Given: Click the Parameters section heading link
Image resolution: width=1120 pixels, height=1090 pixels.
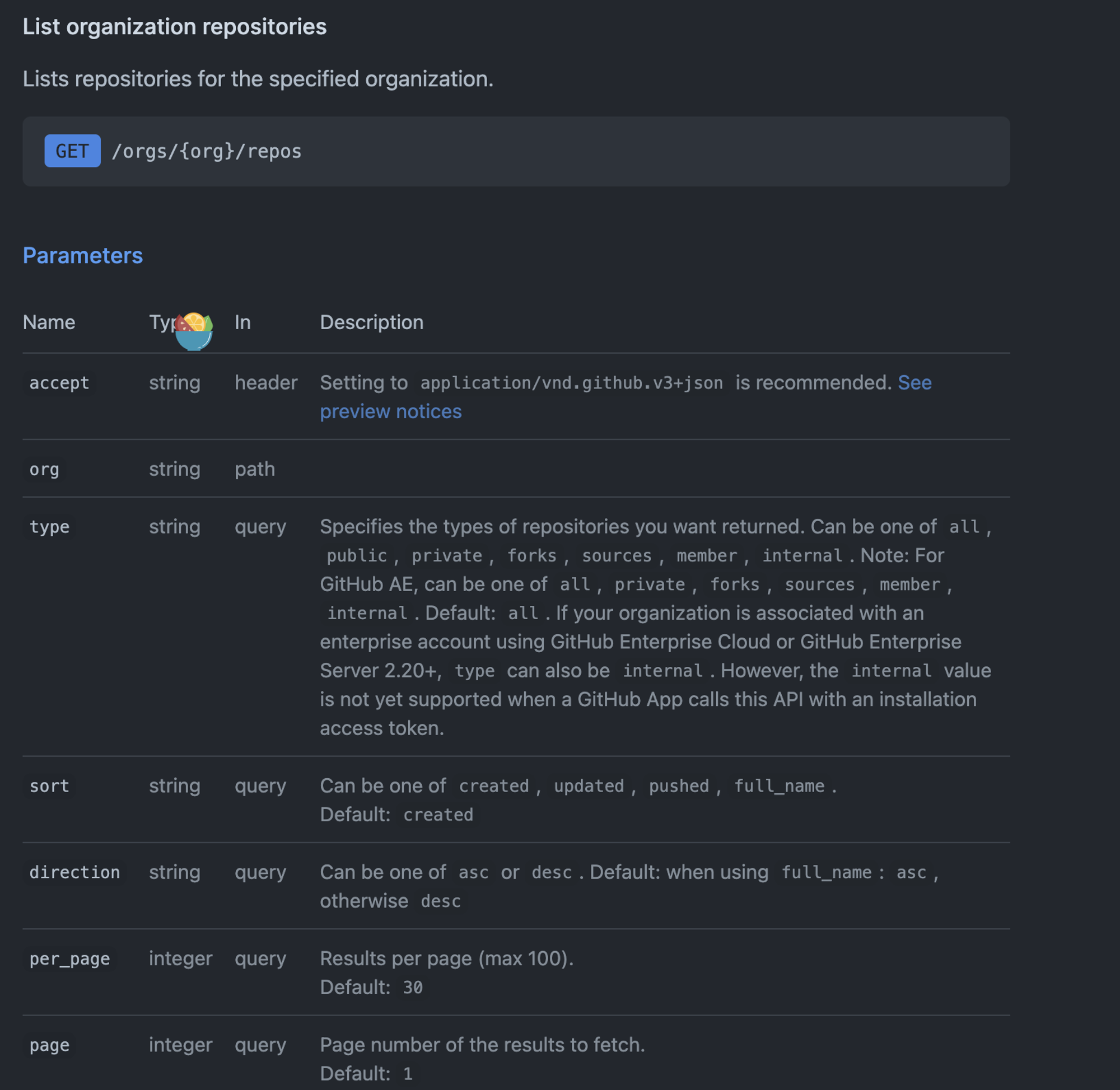Looking at the screenshot, I should click(82, 255).
